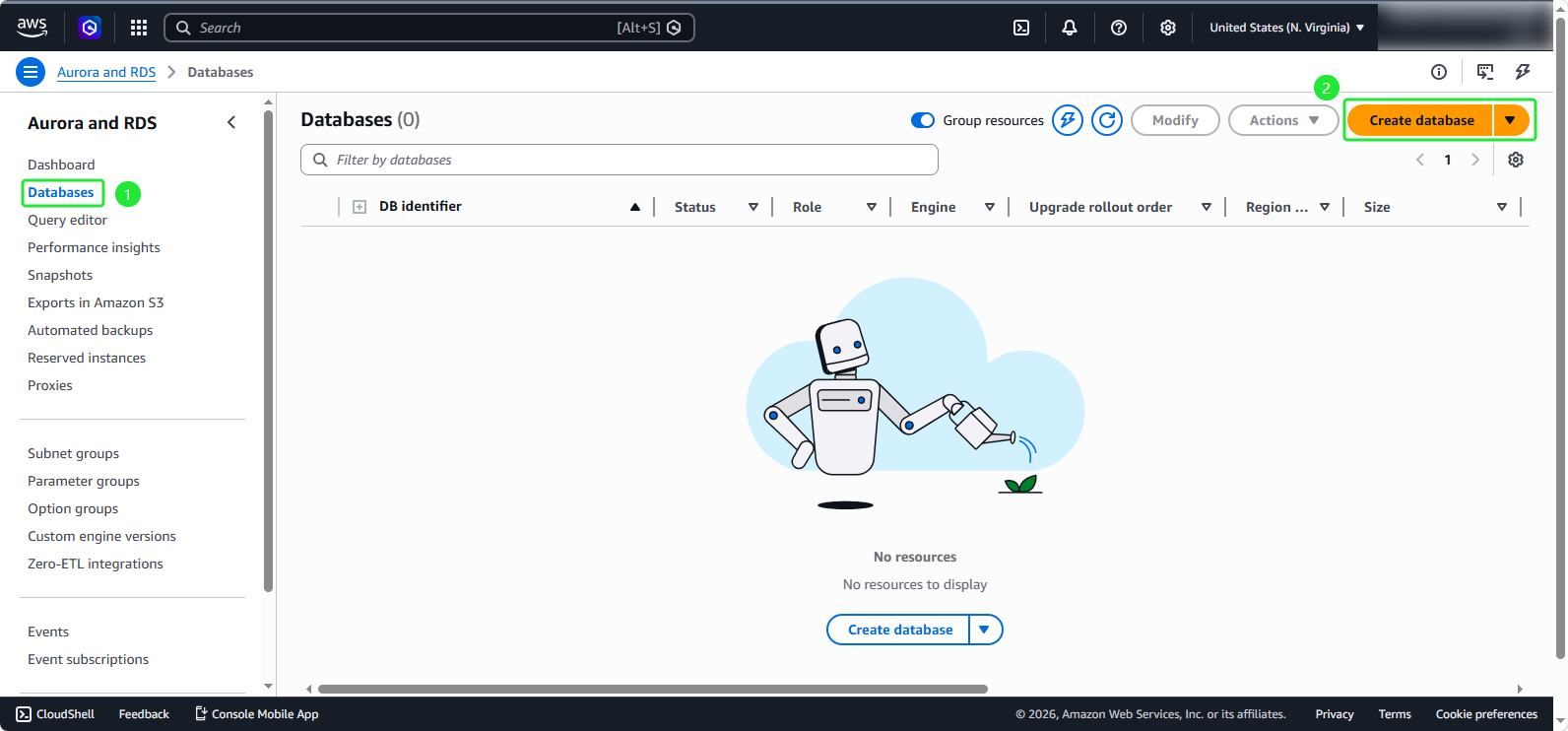Open the notifications bell
Viewport: 1568px width, 731px height.
tap(1070, 28)
